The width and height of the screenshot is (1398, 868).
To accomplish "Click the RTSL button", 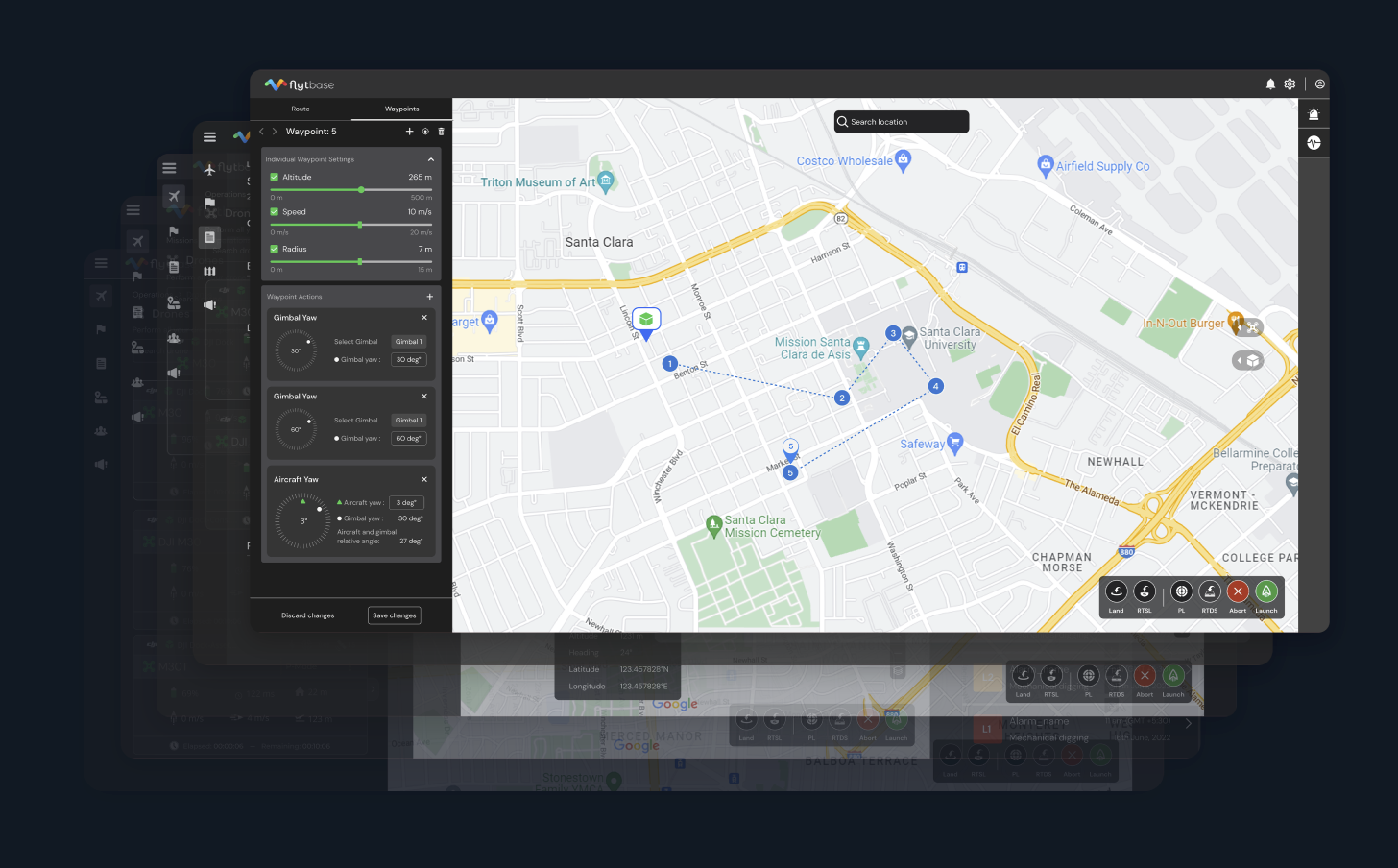I will tap(1145, 591).
